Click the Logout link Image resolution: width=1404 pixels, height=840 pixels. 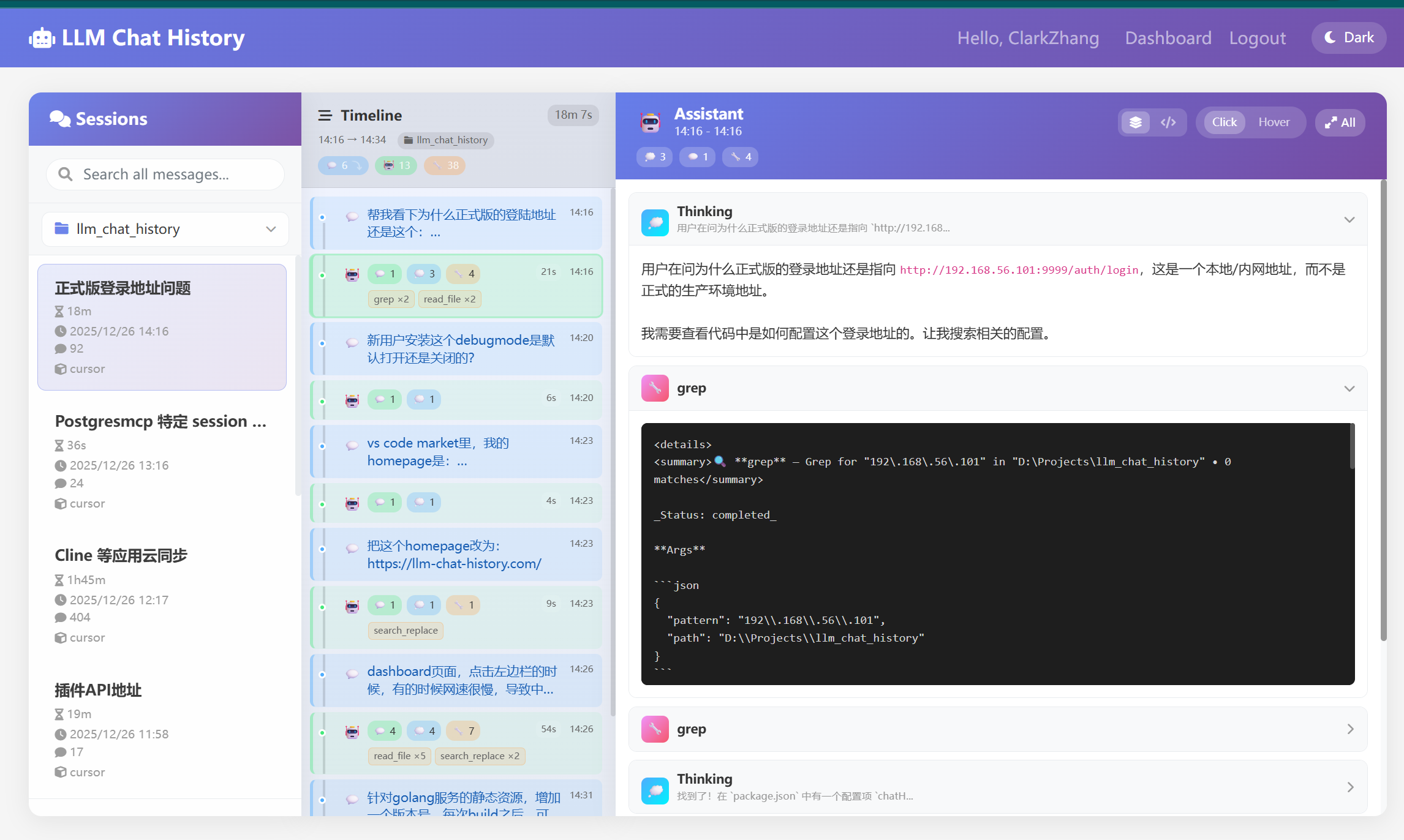click(1258, 38)
